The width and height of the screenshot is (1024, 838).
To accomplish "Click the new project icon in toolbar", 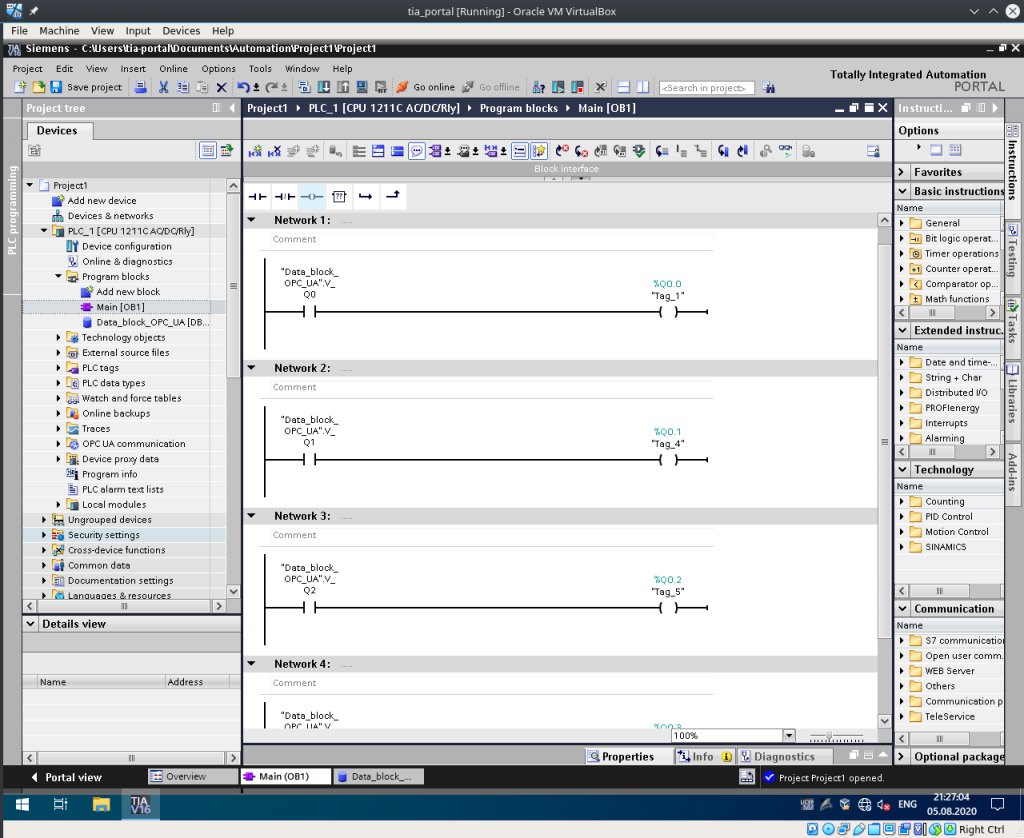I will click(20, 87).
